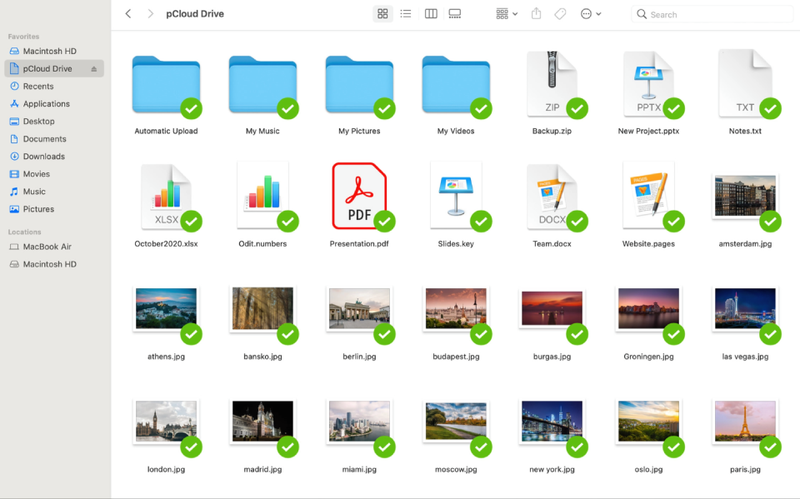The image size is (800, 499).
Task: Select the Slides.key Keynote icon
Action: (456, 196)
